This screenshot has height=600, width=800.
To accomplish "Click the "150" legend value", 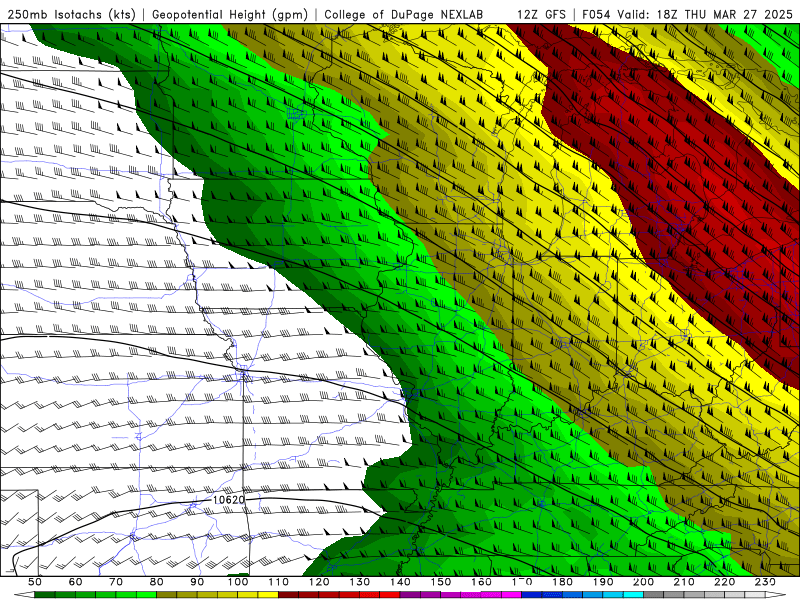I will 441,582.
